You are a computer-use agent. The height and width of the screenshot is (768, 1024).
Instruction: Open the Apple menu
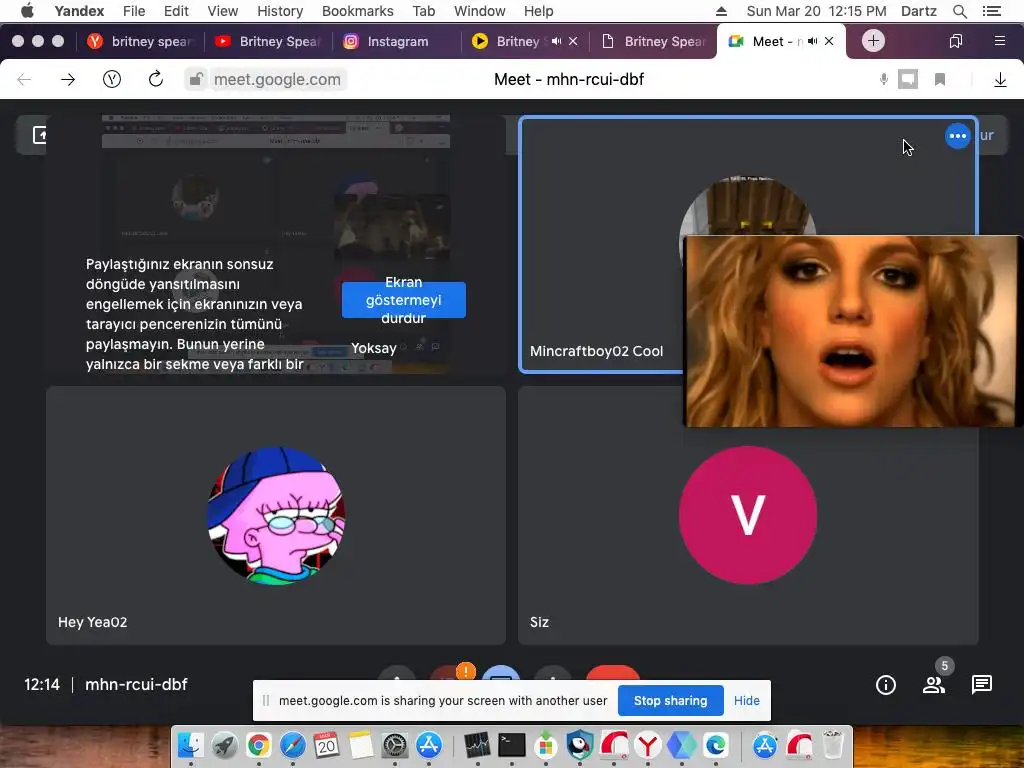point(27,11)
